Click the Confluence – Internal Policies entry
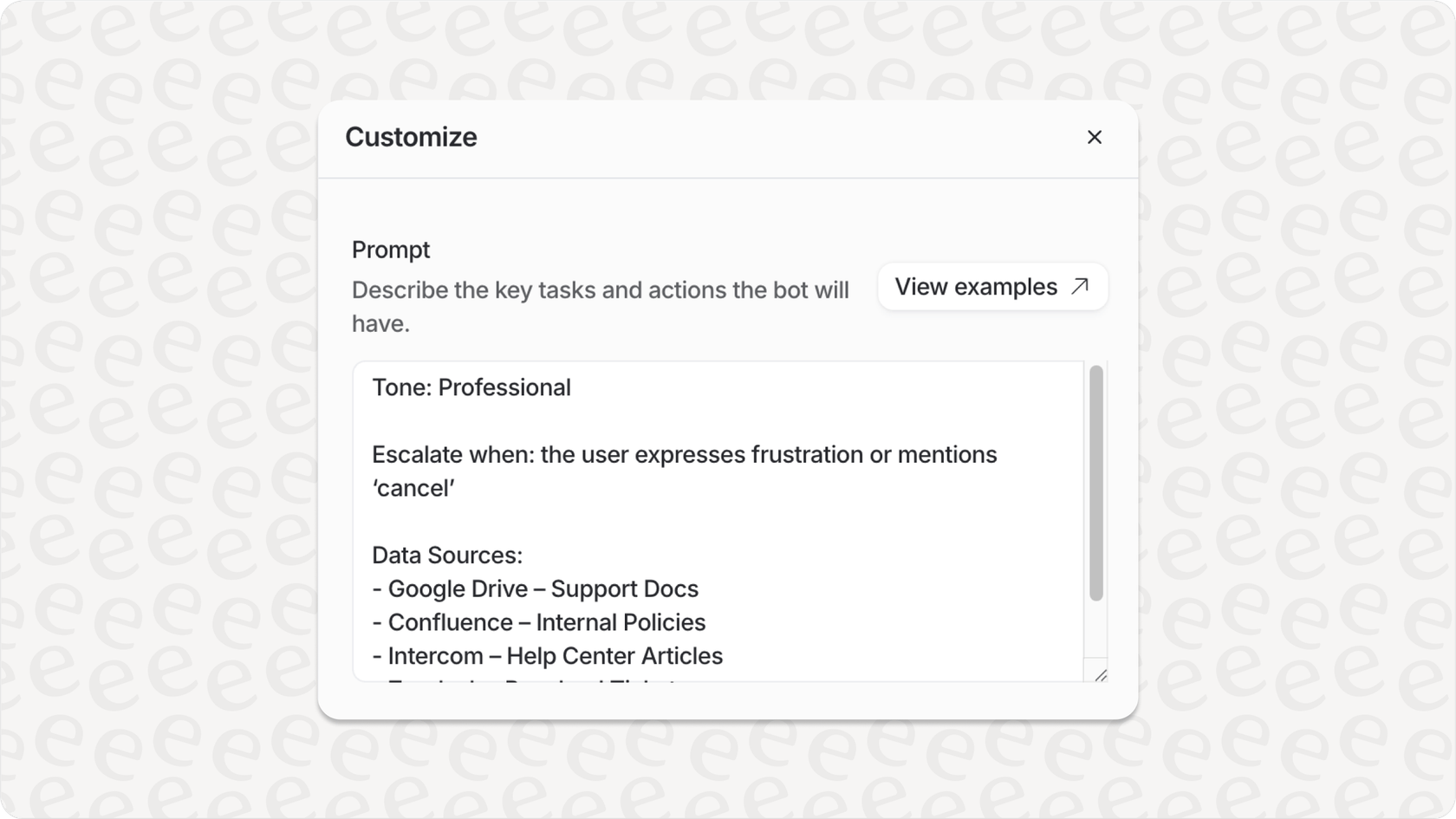1456x819 pixels. click(538, 622)
